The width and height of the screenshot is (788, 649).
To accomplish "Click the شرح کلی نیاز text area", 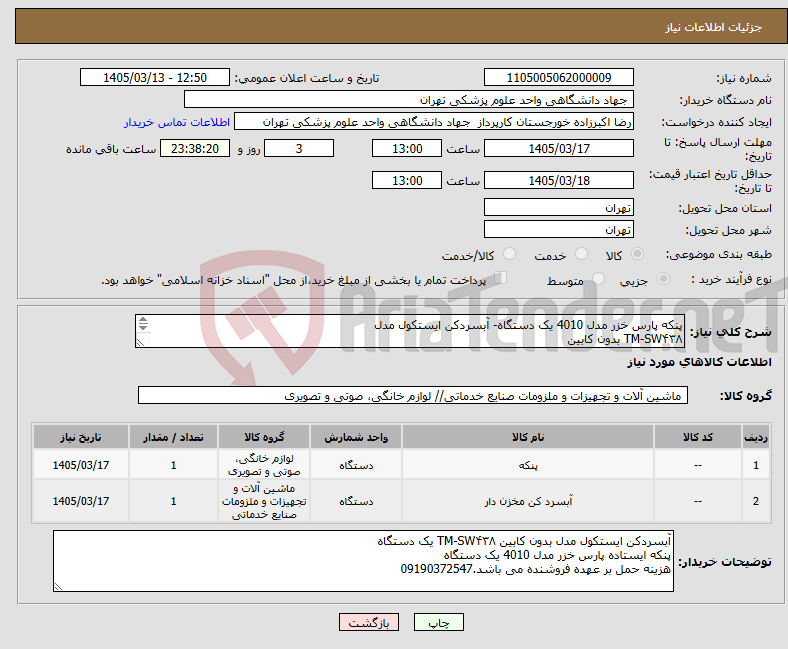I will point(410,331).
